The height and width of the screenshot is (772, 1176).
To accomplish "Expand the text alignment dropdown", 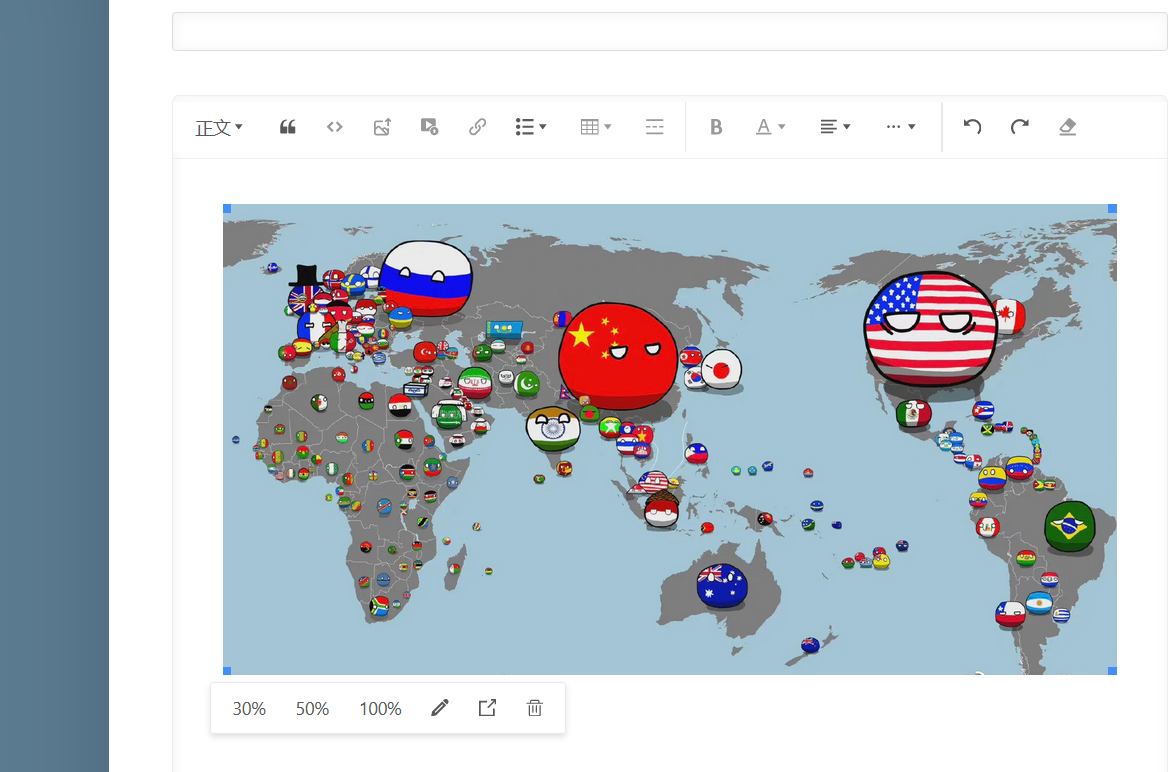I will 835,127.
